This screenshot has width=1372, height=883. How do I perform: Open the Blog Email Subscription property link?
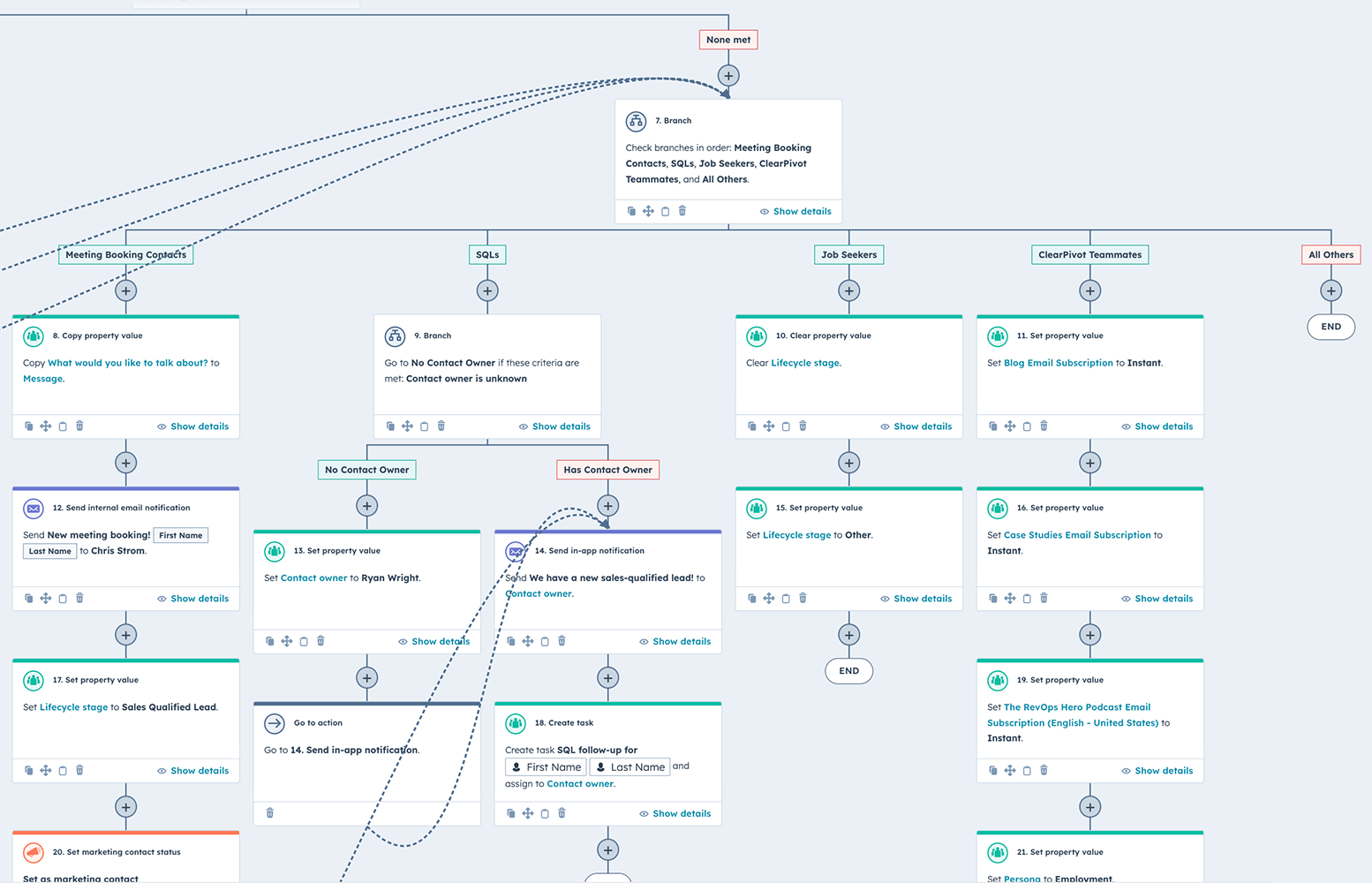tap(1058, 363)
